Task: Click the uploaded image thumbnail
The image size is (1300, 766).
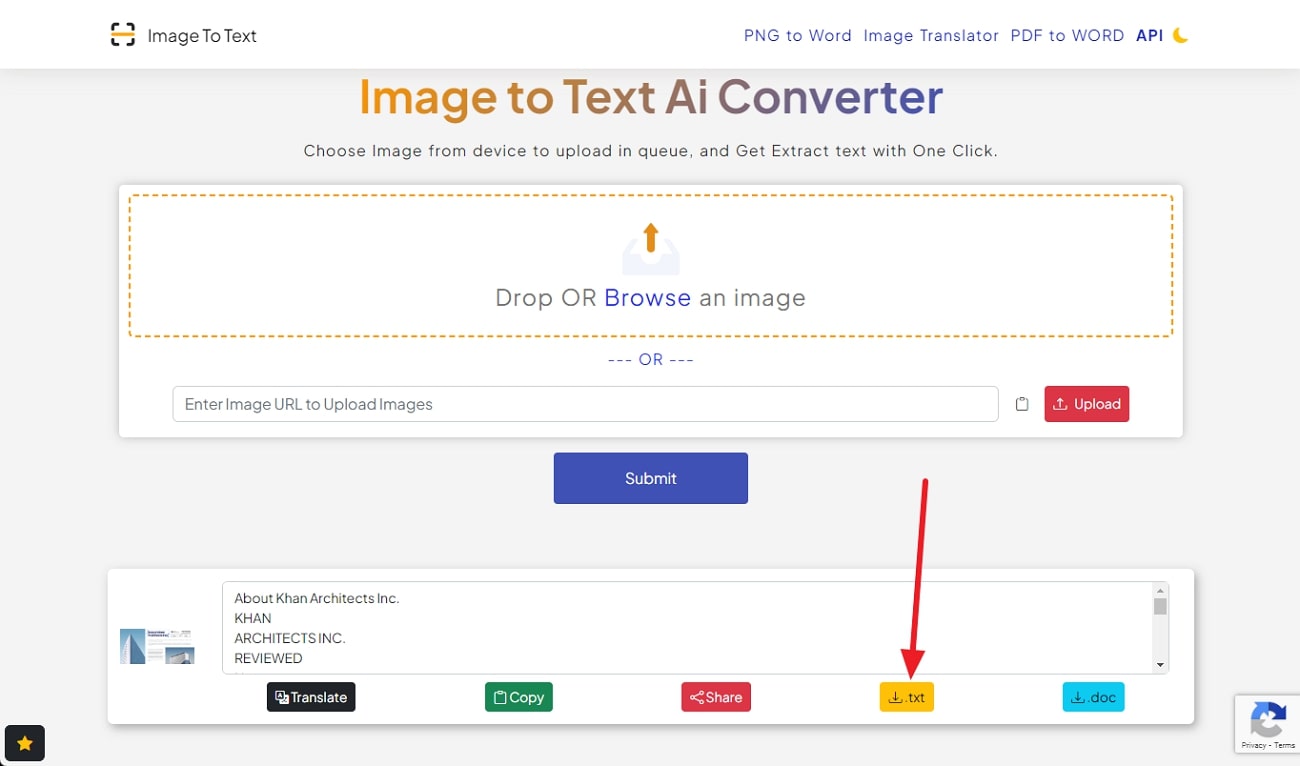Action: tap(155, 644)
